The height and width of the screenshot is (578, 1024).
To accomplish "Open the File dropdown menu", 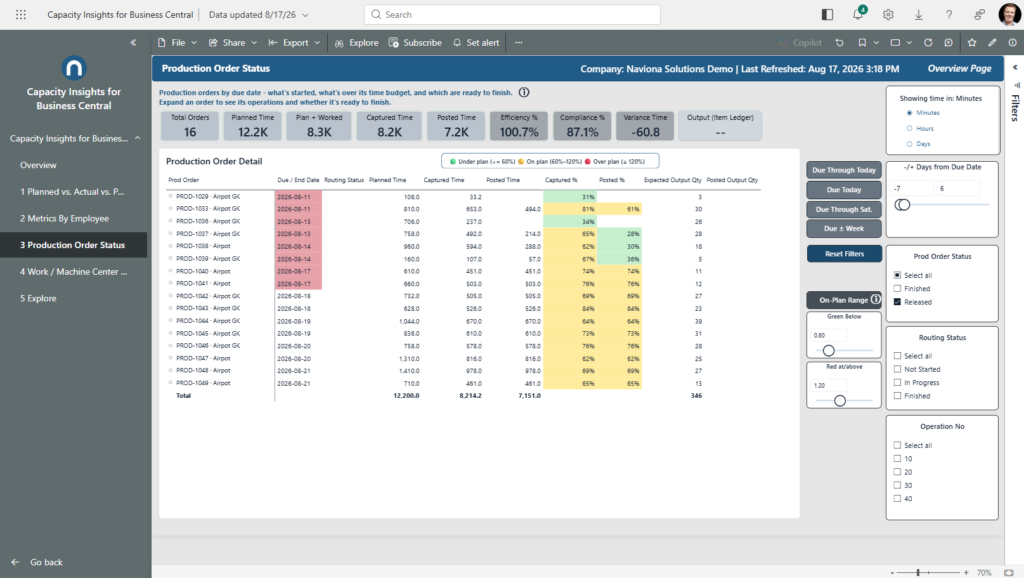I will 177,42.
